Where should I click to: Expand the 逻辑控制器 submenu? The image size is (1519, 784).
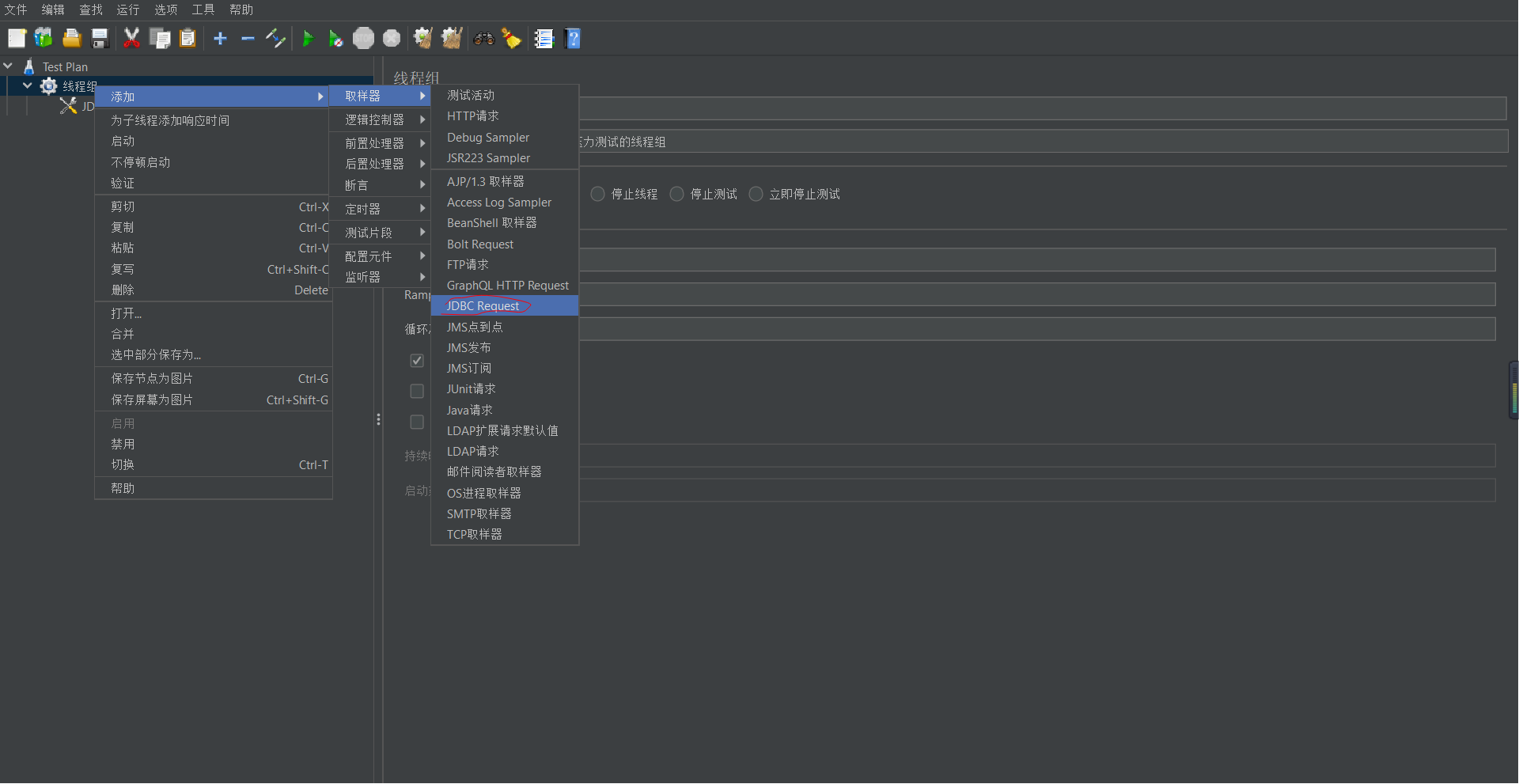tap(381, 119)
